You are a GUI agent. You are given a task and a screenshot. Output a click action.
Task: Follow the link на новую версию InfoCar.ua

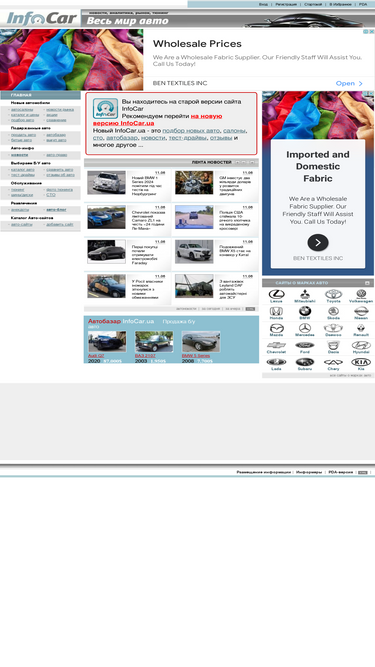pos(157,120)
